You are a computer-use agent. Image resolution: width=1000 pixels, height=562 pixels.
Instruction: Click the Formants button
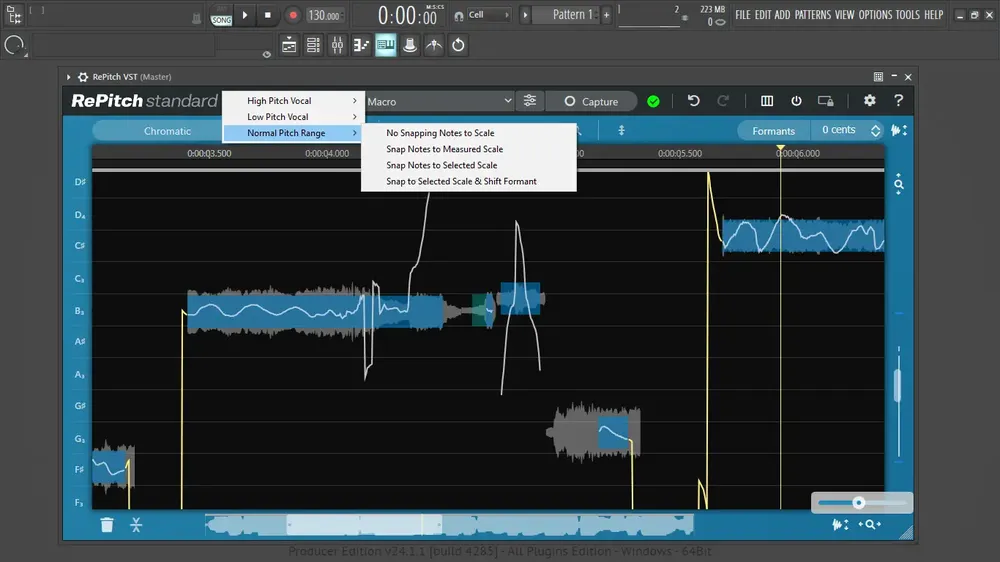[774, 131]
